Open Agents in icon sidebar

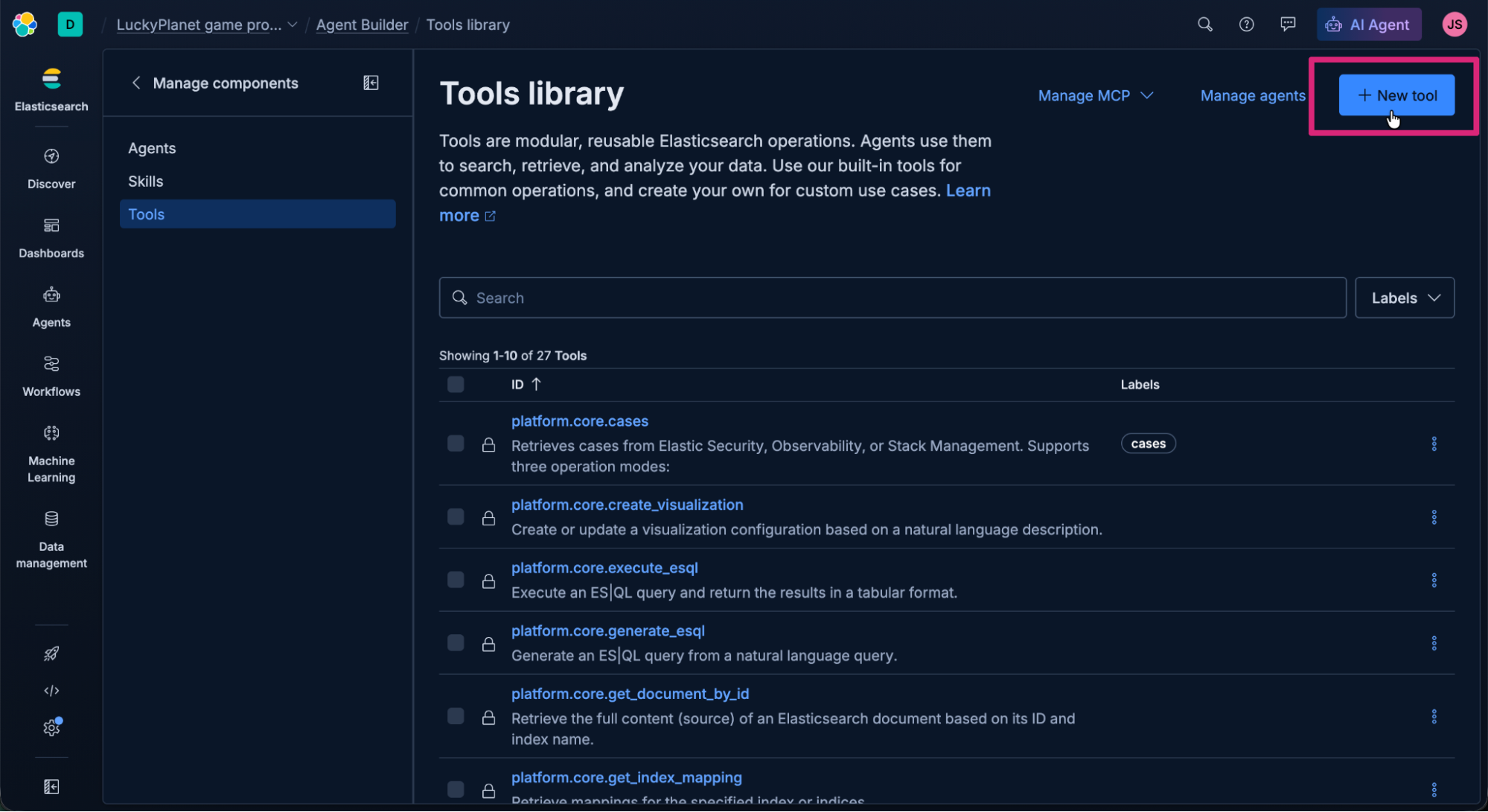point(51,307)
